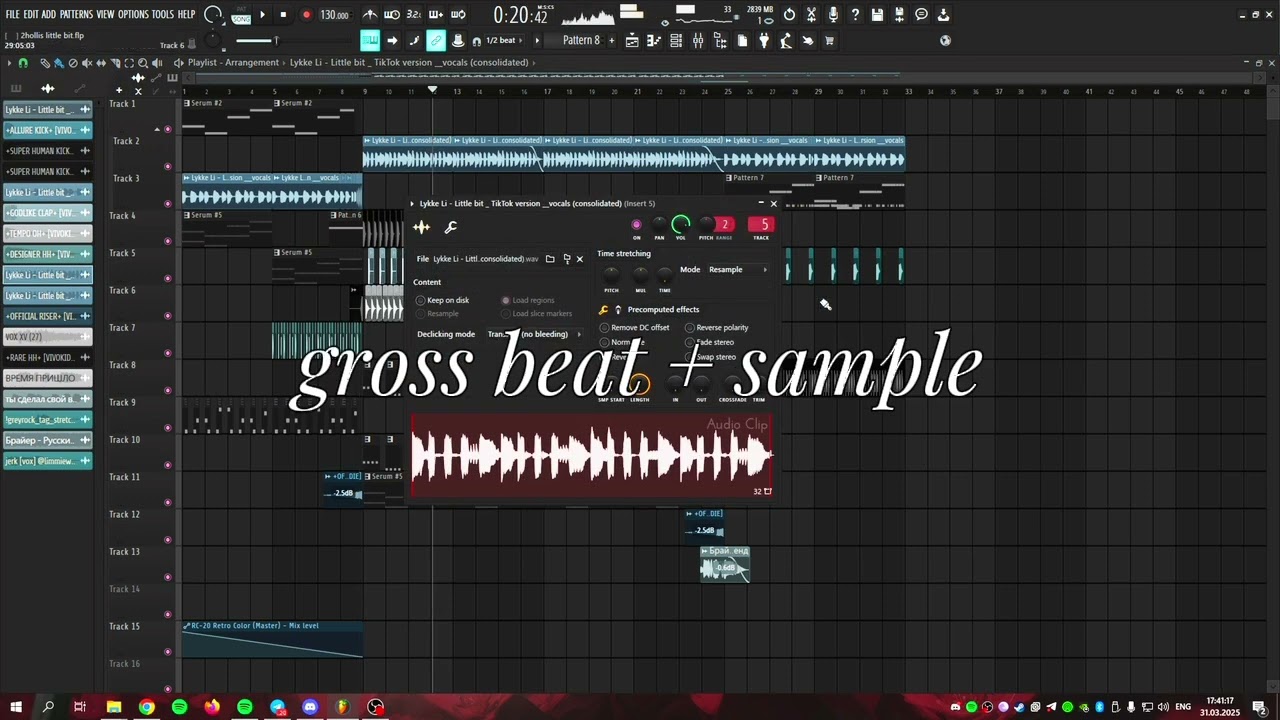Image resolution: width=1280 pixels, height=720 pixels.
Task: Browse for sample file folder icon
Action: pos(550,259)
